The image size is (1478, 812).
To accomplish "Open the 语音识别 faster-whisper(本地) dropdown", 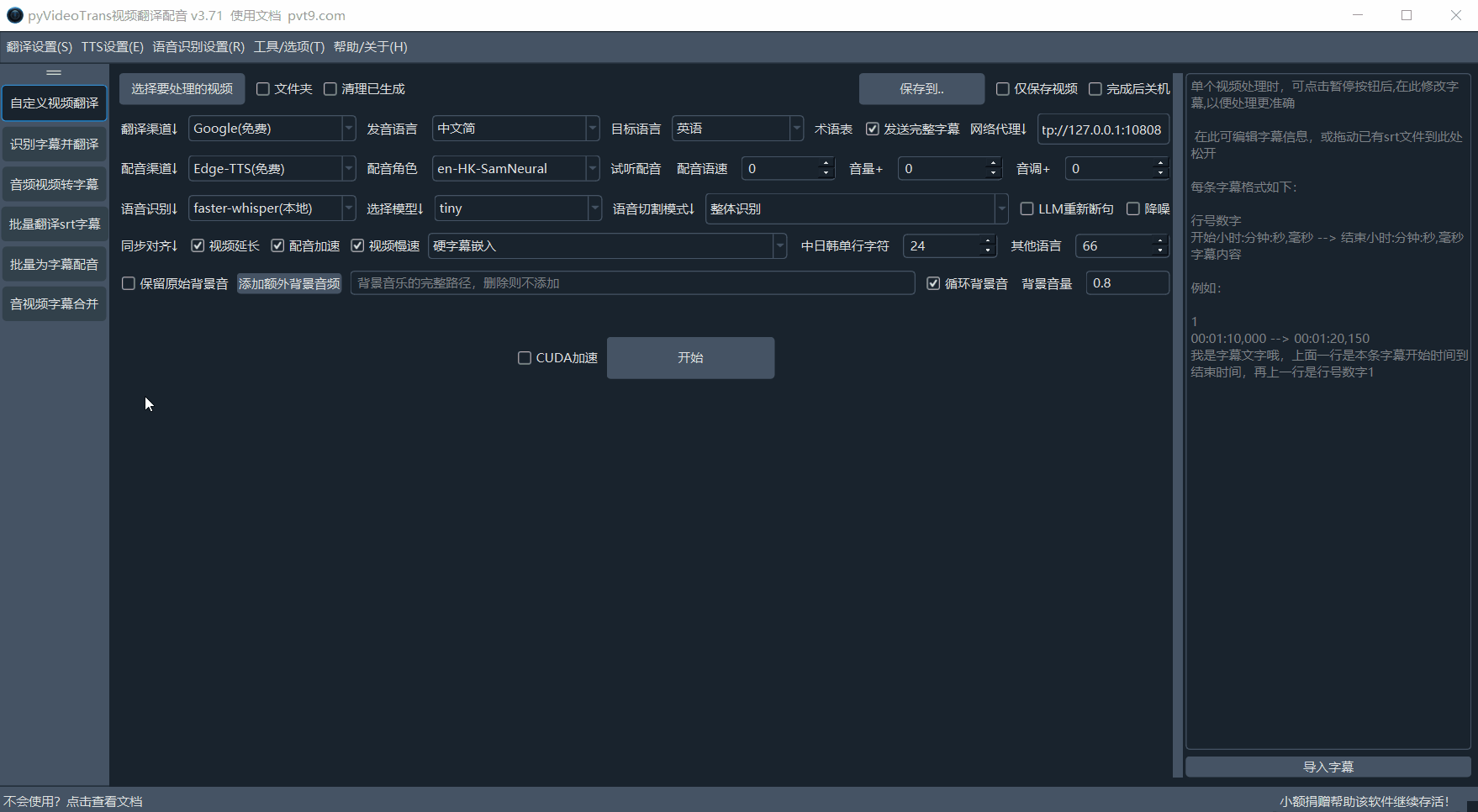I will (x=272, y=208).
